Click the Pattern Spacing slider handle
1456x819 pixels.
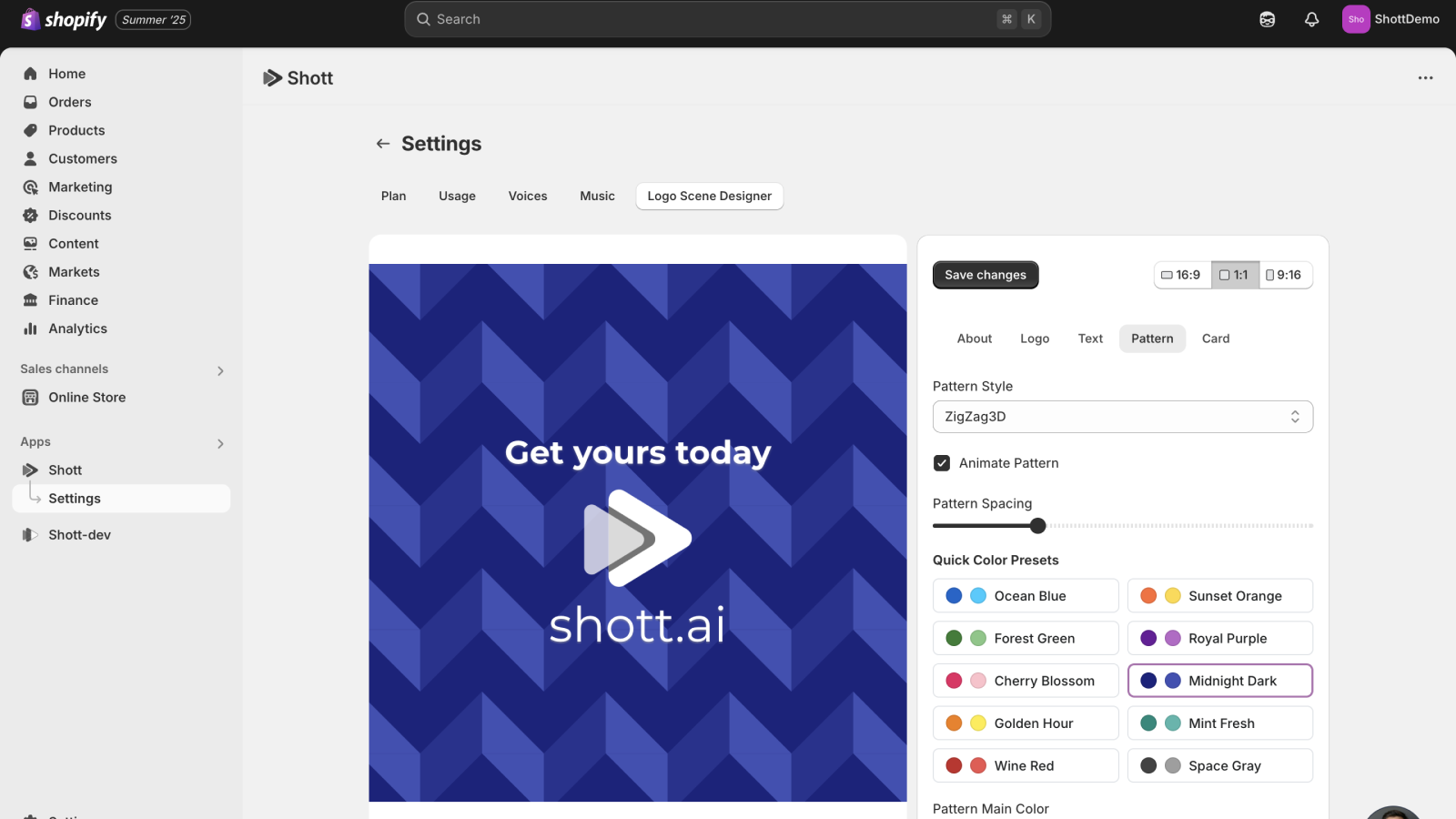click(x=1037, y=526)
